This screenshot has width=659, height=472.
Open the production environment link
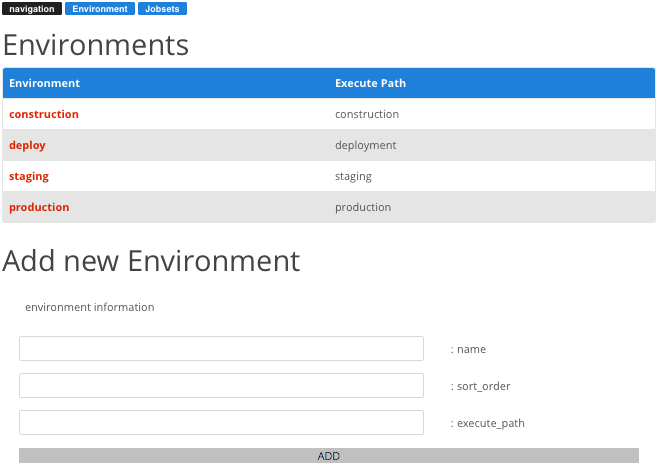point(39,207)
